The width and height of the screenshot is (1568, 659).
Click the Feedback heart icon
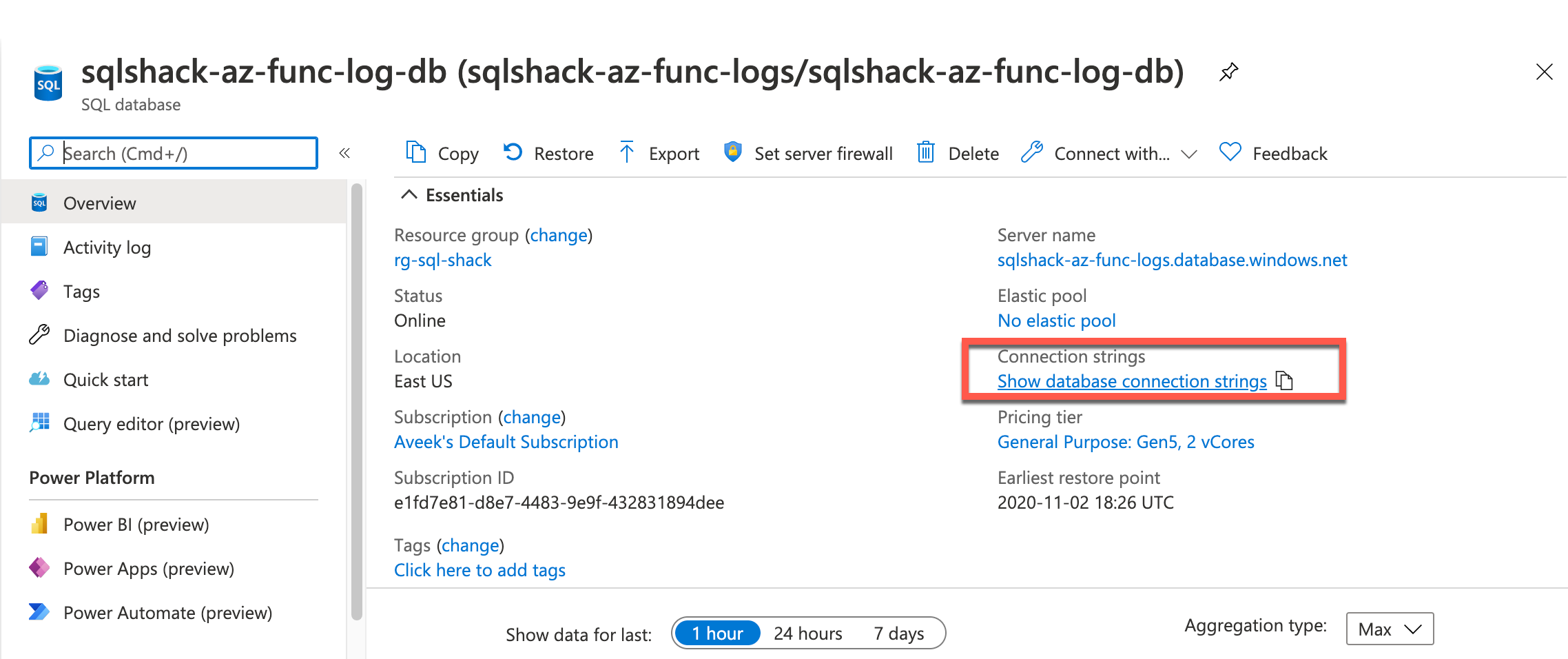[x=1230, y=152]
